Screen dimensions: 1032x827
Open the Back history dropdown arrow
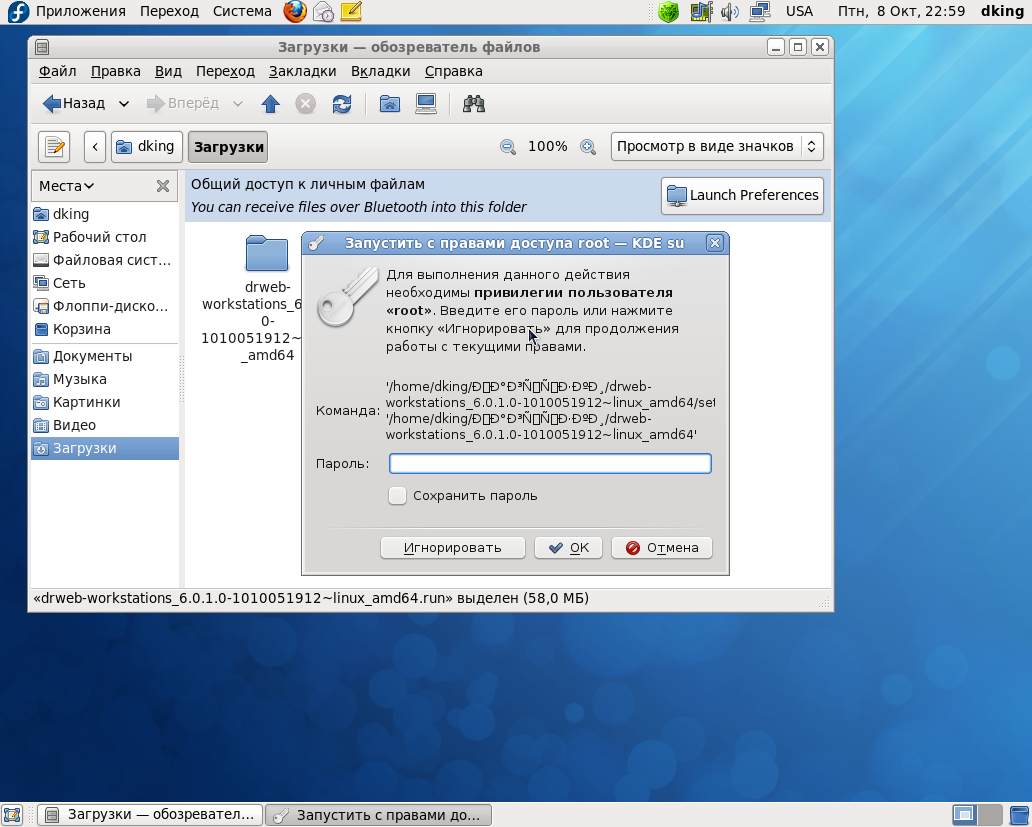tap(124, 104)
